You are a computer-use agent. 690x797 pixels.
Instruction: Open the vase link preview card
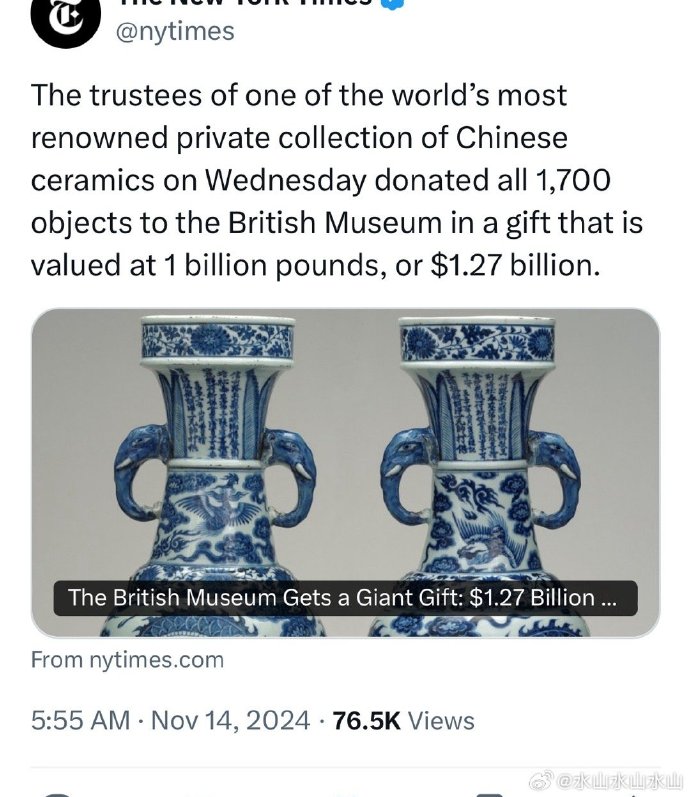click(x=345, y=472)
